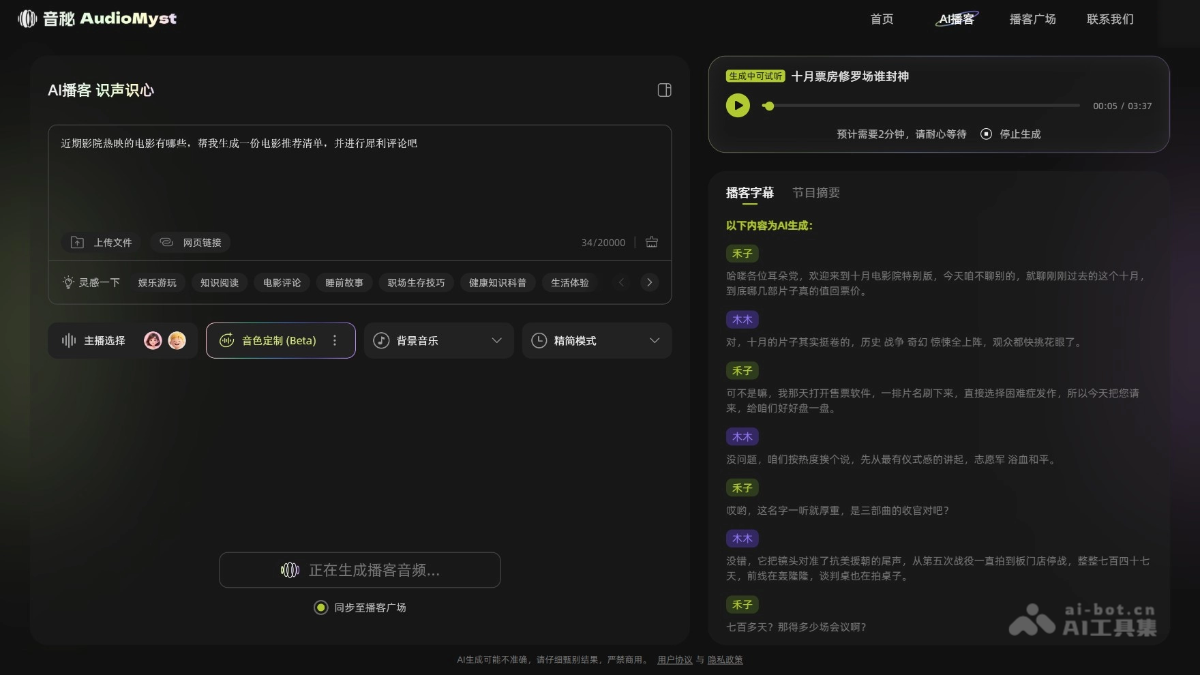Click the 停止生成 stop generation button
Viewport: 1200px width, 675px height.
click(x=1009, y=133)
